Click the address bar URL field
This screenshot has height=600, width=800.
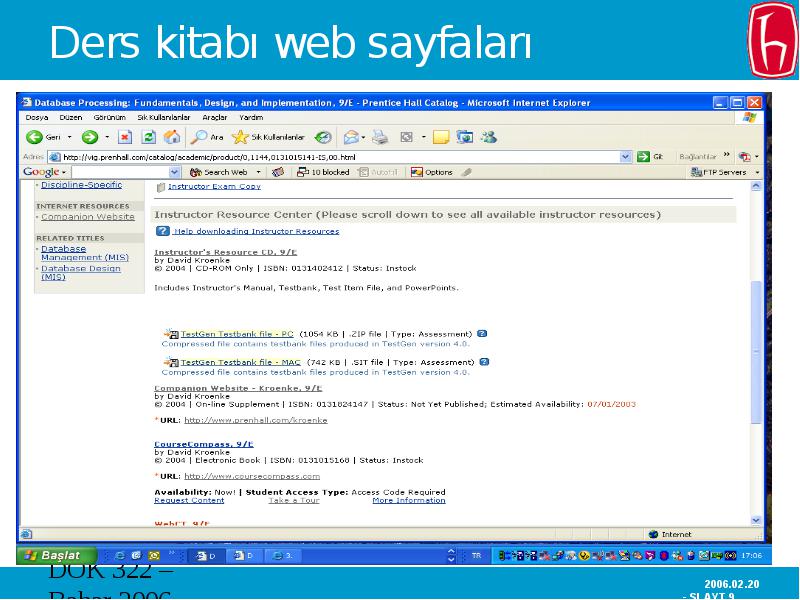click(x=334, y=157)
